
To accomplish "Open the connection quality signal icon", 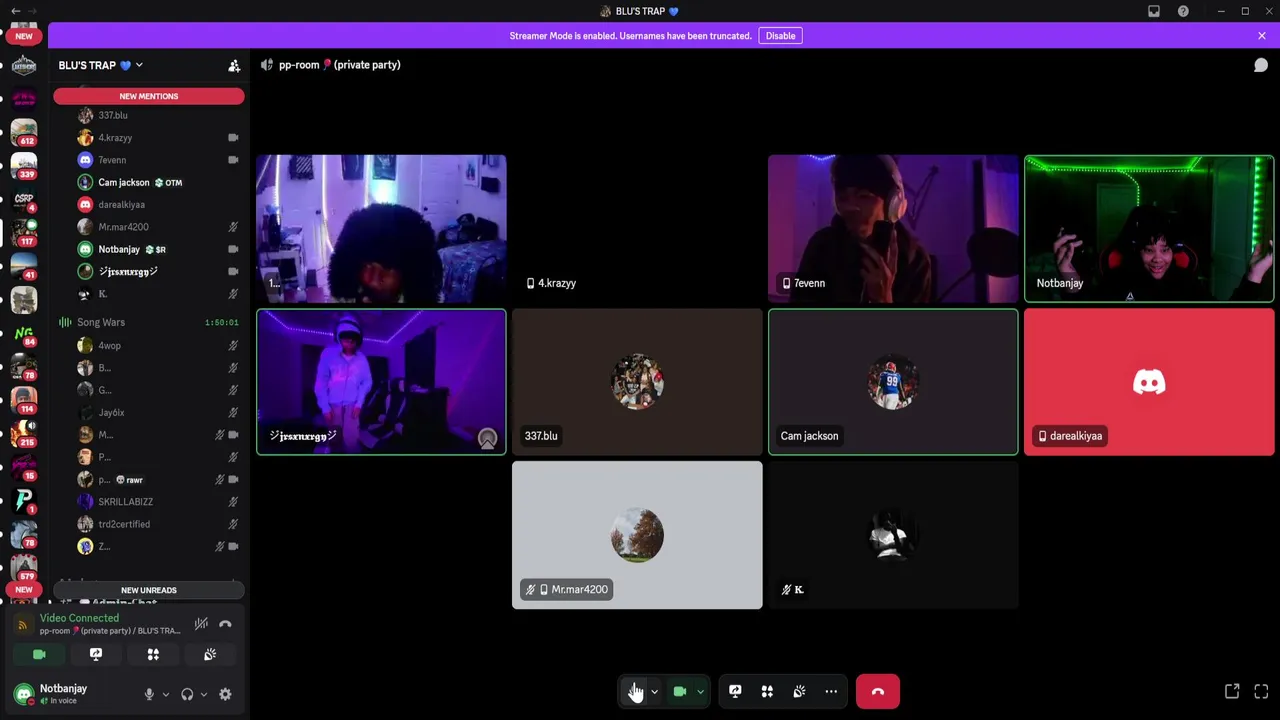I will pyautogui.click(x=22, y=625).
